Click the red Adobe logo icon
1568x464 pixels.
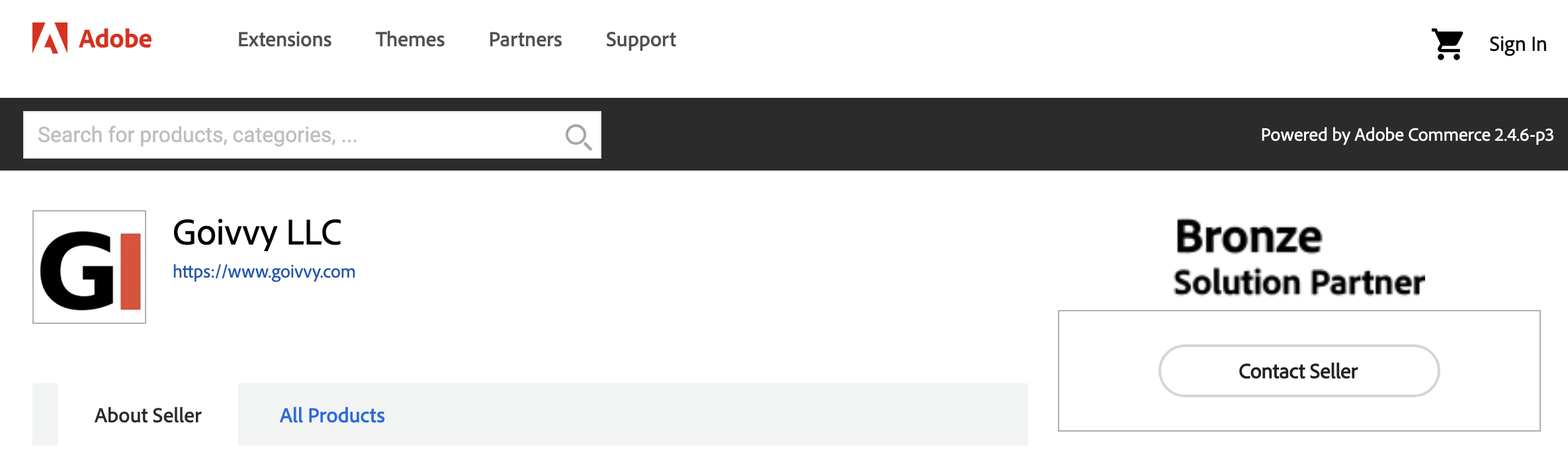[50, 38]
